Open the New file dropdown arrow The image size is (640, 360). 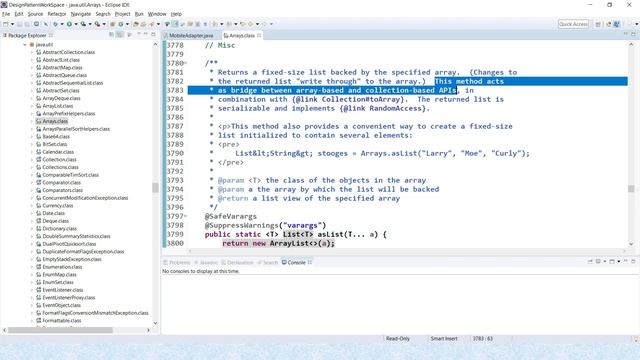point(12,24)
